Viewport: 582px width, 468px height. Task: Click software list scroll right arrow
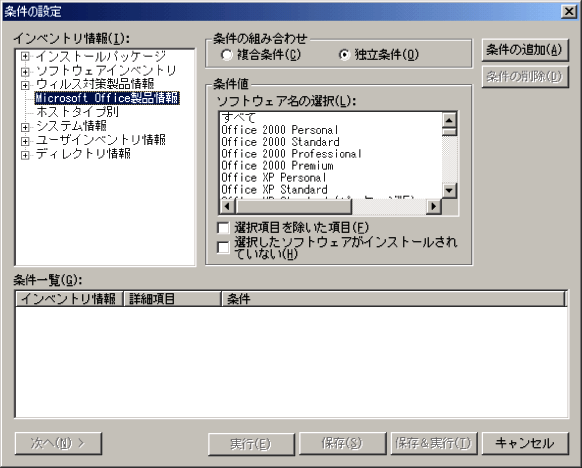(x=434, y=206)
